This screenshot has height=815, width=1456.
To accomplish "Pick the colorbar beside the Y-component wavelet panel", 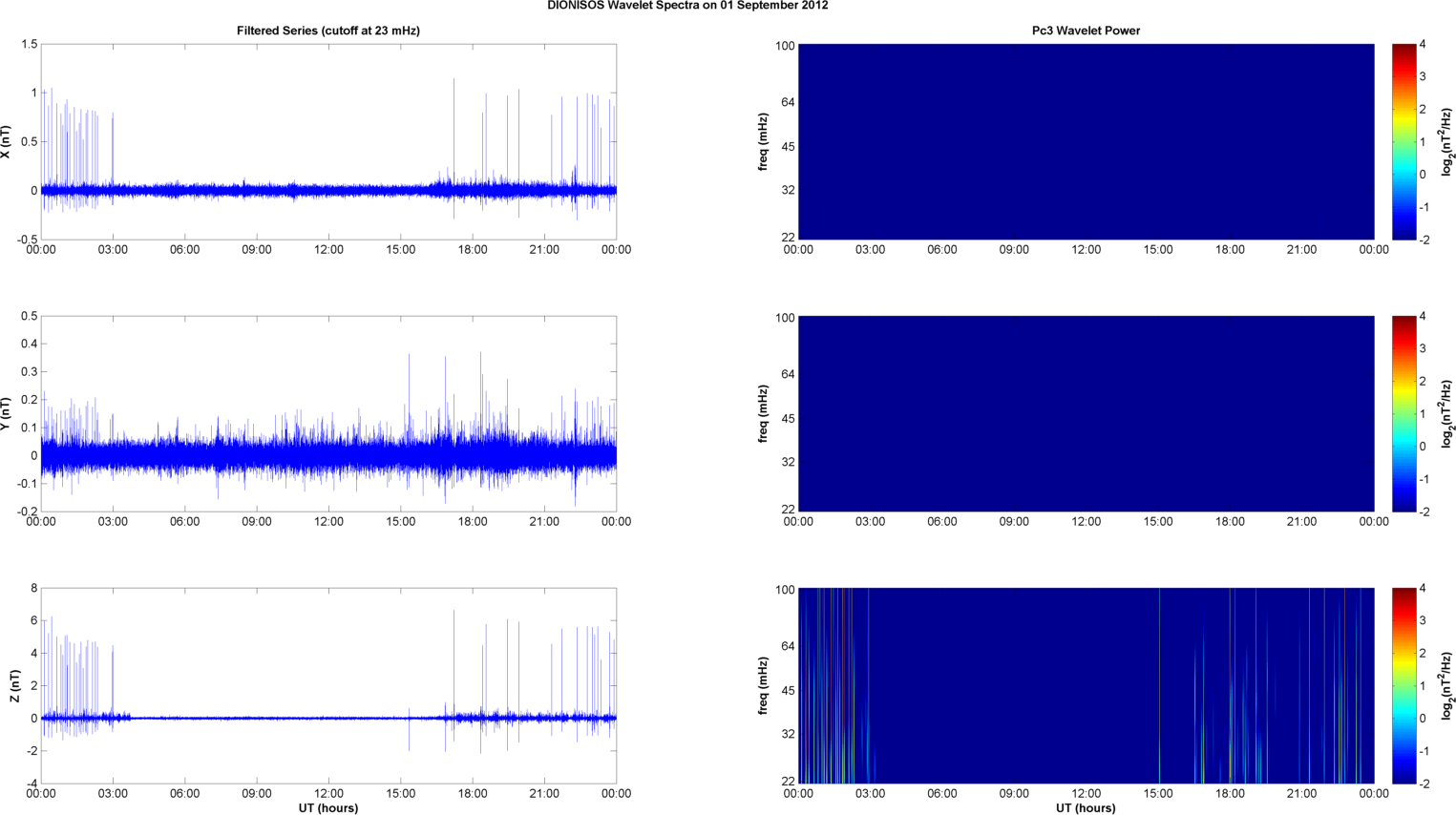I will 1403,414.
